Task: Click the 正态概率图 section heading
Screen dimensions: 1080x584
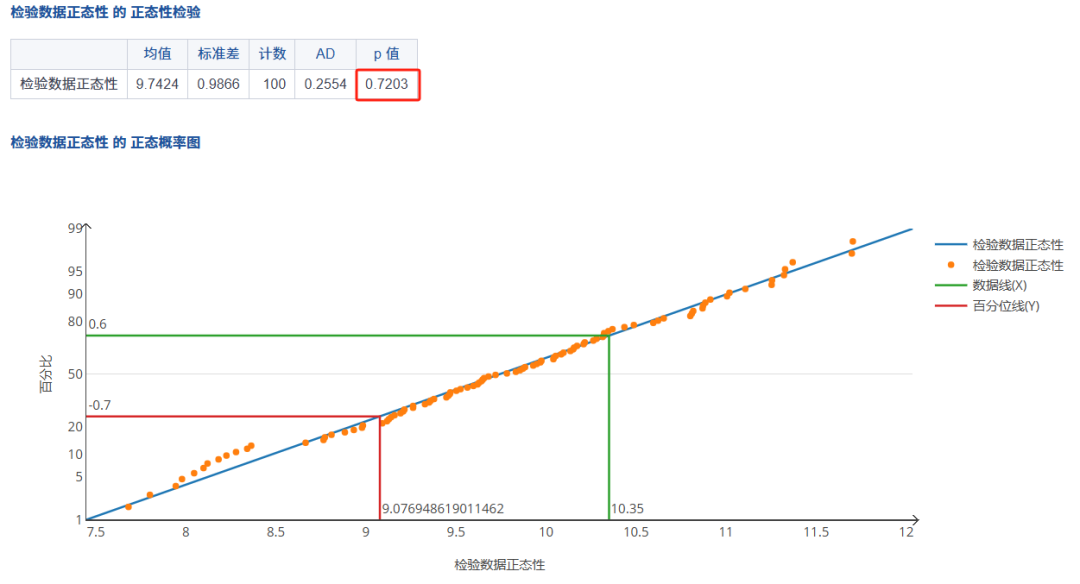Action: coord(105,143)
